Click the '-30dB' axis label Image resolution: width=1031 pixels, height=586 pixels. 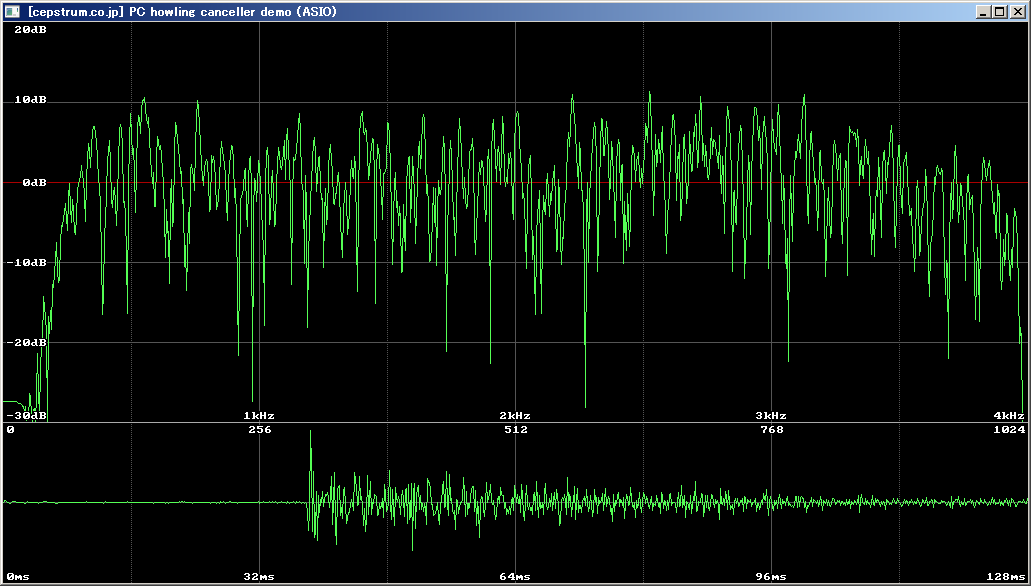pyautogui.click(x=26, y=416)
